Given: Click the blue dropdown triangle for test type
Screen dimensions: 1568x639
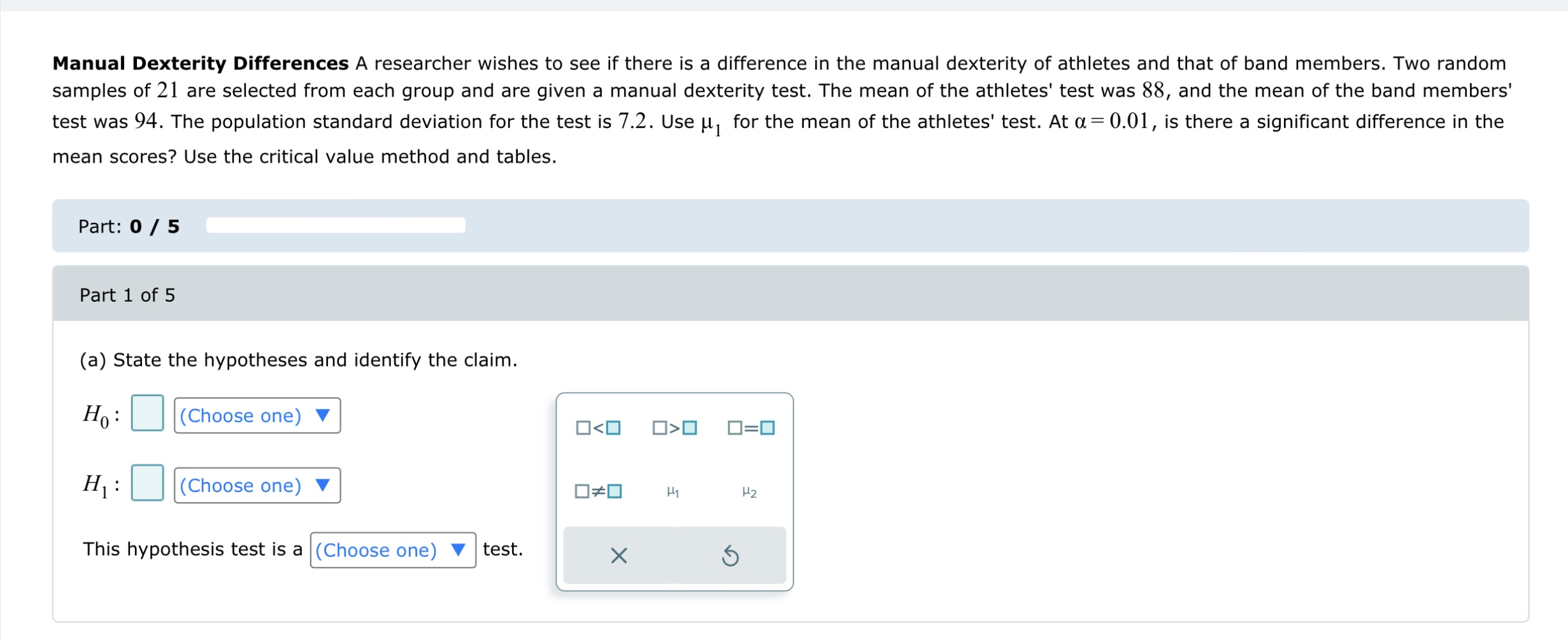Looking at the screenshot, I should point(460,551).
